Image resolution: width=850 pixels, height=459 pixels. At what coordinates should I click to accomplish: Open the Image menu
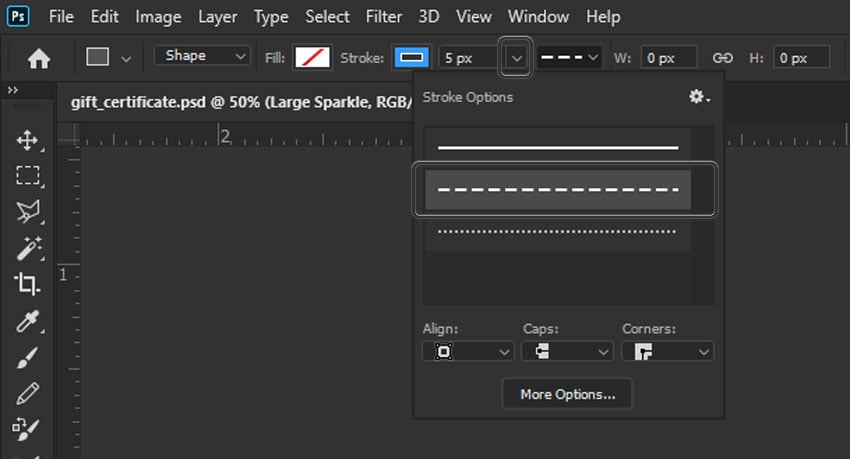tap(158, 17)
